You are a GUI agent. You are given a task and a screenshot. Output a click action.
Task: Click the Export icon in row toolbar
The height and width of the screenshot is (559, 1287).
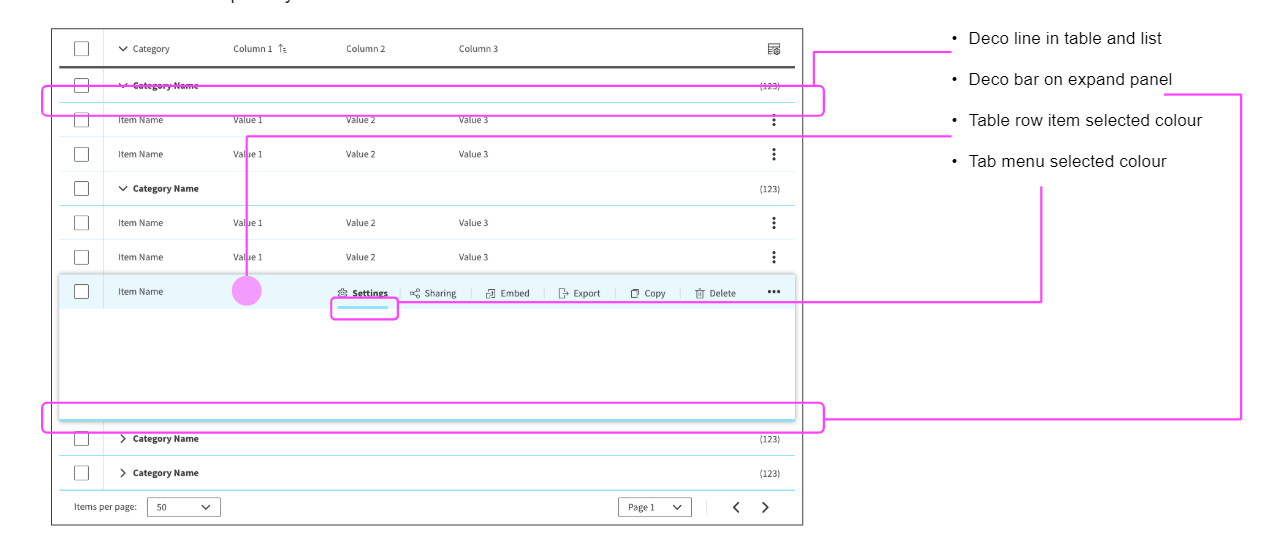[x=563, y=293]
